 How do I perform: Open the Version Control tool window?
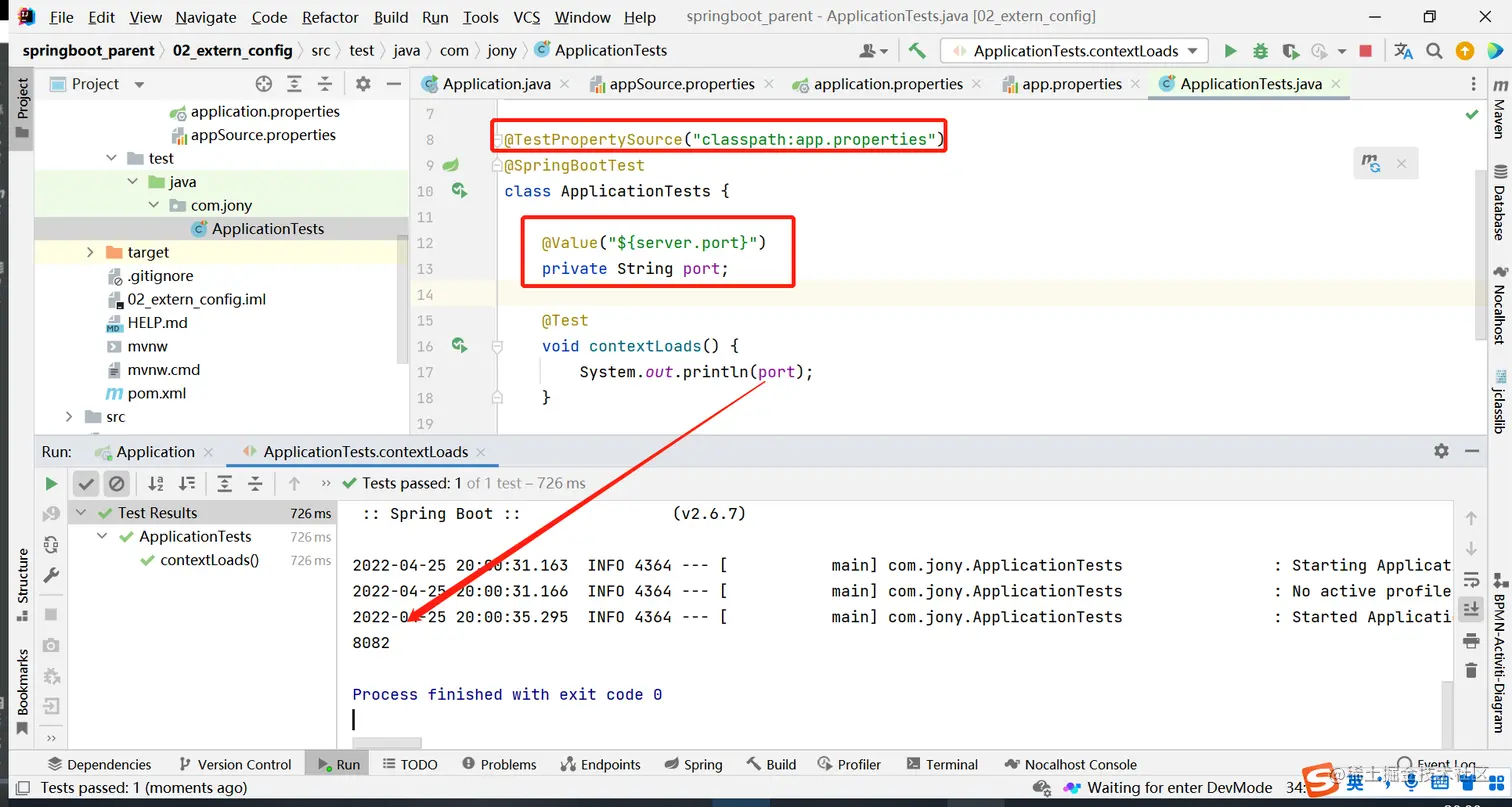(235, 764)
